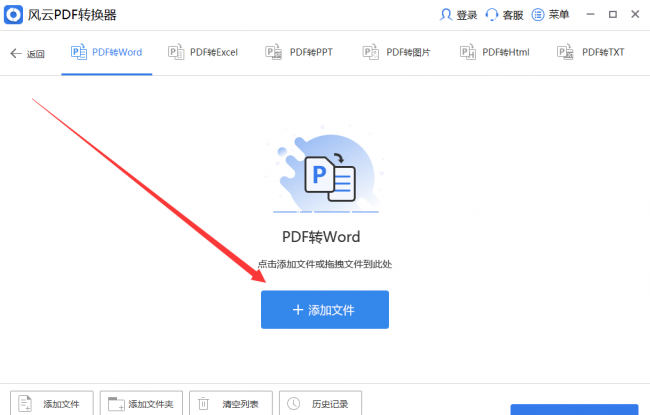Close the 风云PDF转换器 window
650x415 pixels.
(x=635, y=15)
